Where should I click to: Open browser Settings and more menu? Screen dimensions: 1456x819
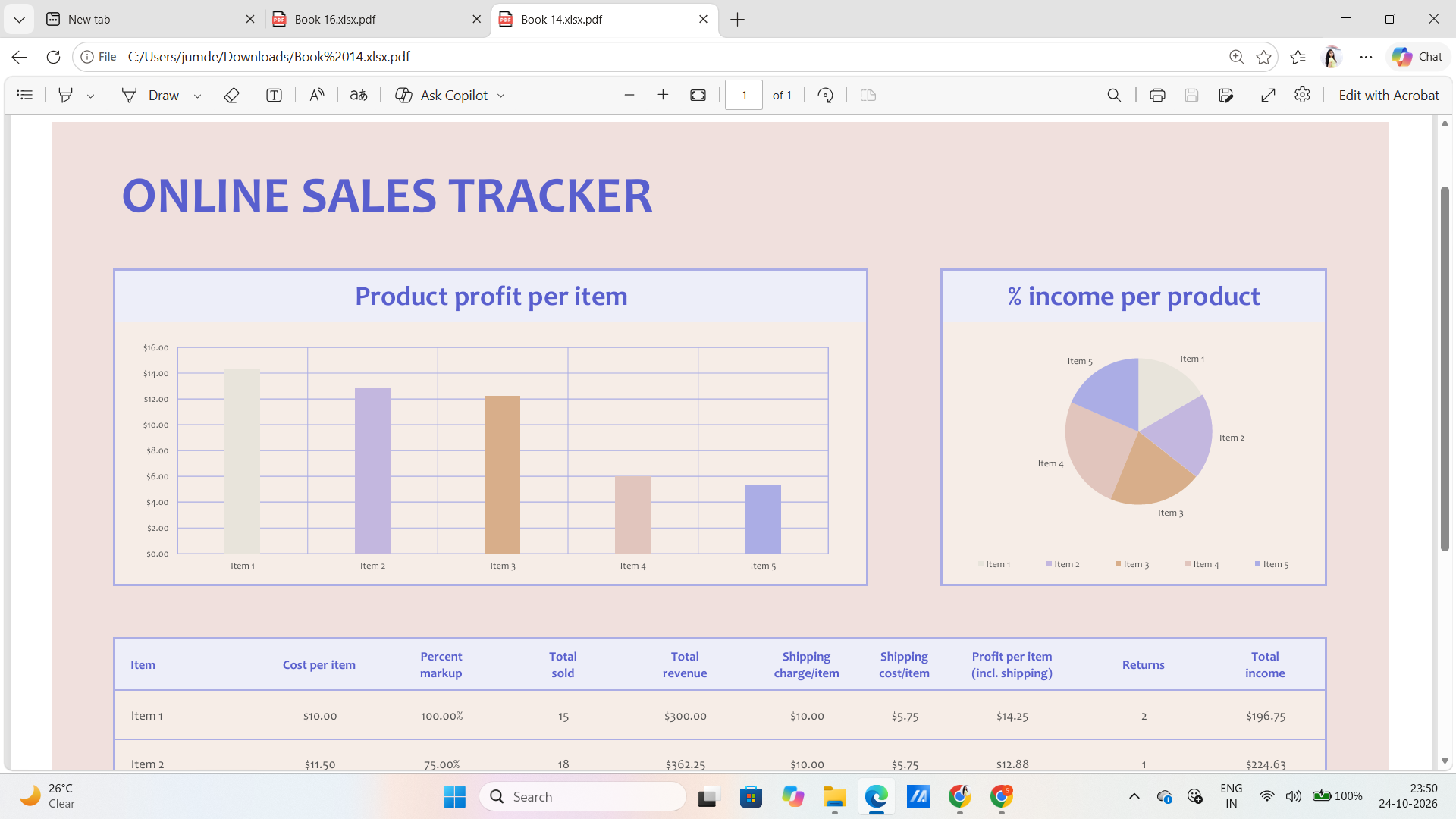tap(1366, 57)
